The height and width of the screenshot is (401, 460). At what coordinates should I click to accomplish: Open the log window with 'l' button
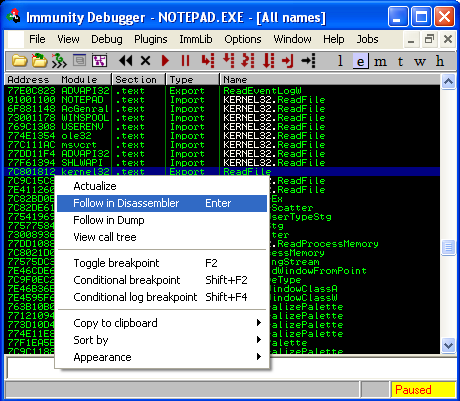tap(340, 61)
